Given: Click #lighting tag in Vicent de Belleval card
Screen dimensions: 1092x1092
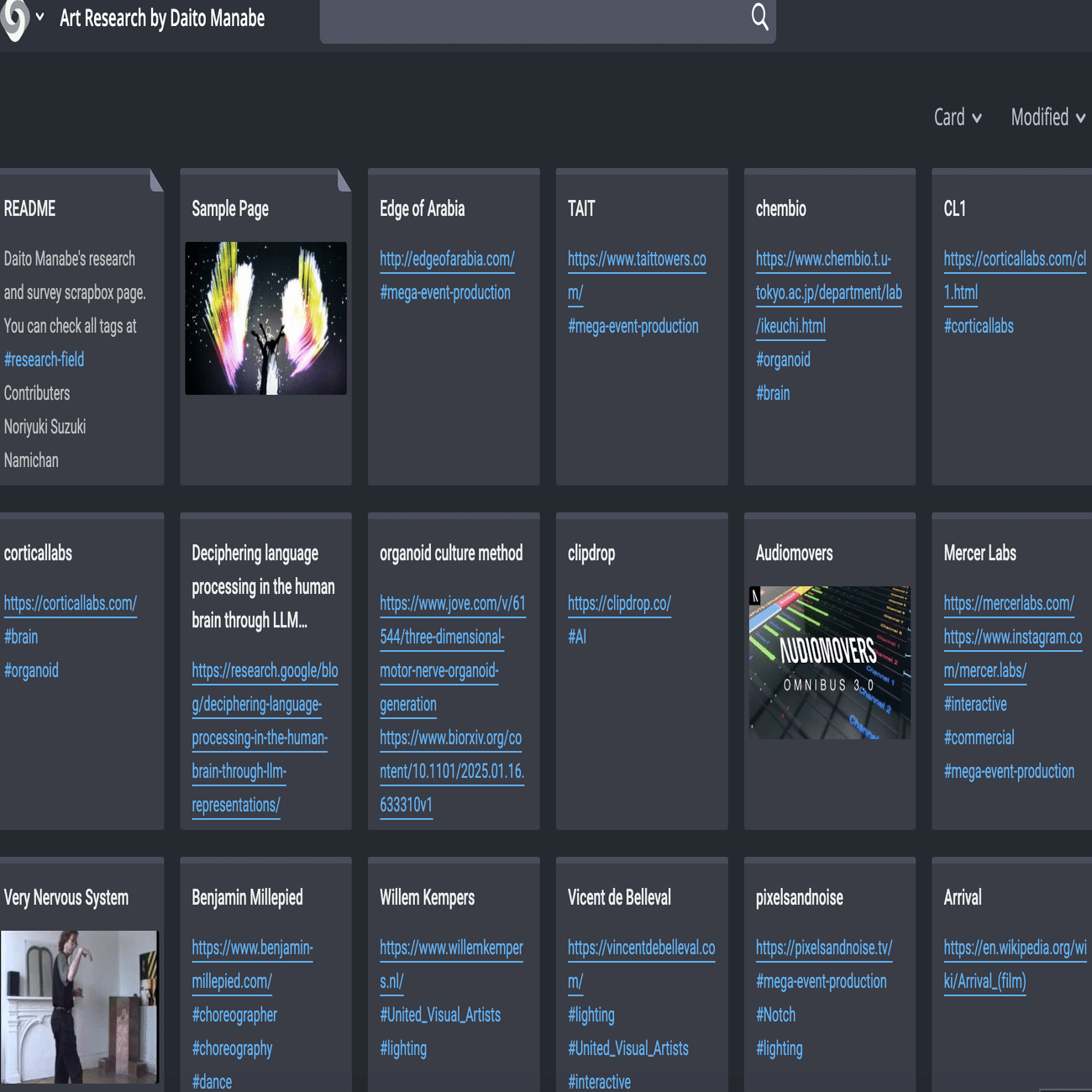Looking at the screenshot, I should point(591,1015).
